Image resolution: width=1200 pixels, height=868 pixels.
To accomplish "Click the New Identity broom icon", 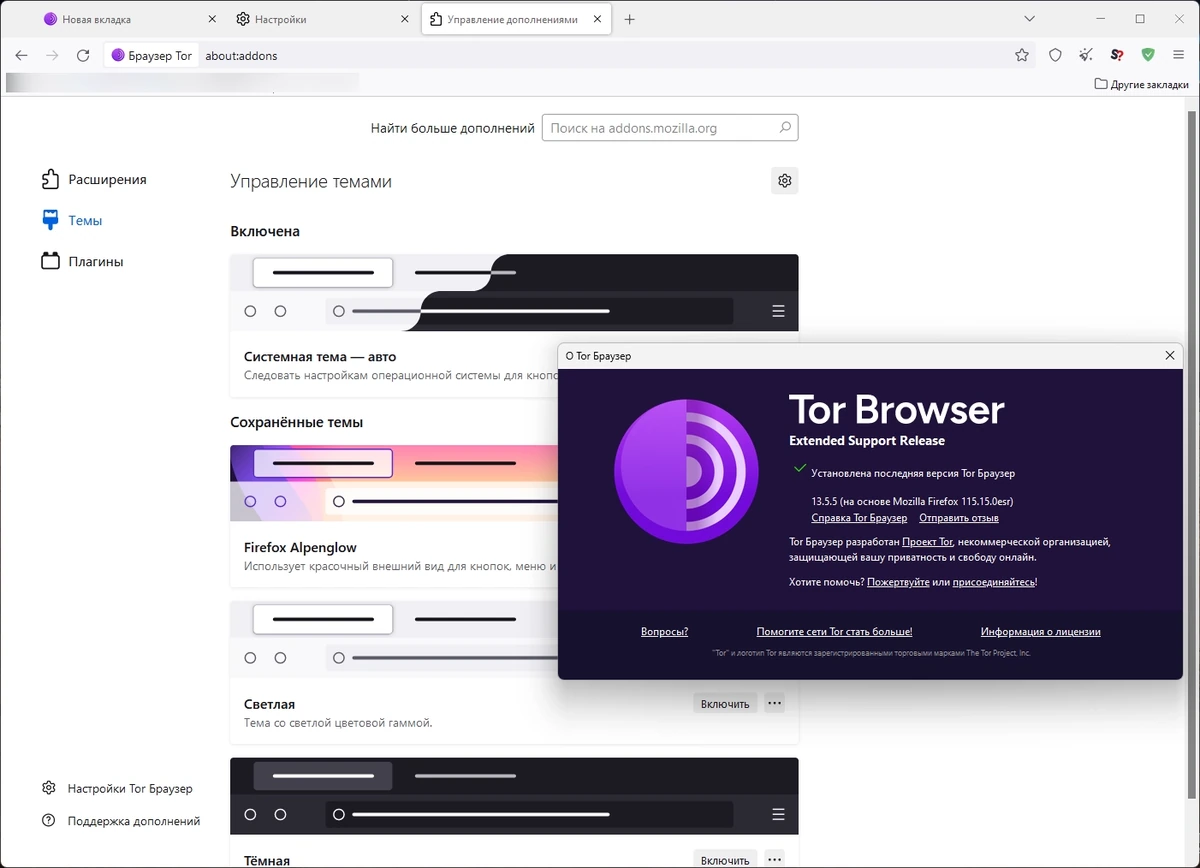I will click(x=1086, y=56).
